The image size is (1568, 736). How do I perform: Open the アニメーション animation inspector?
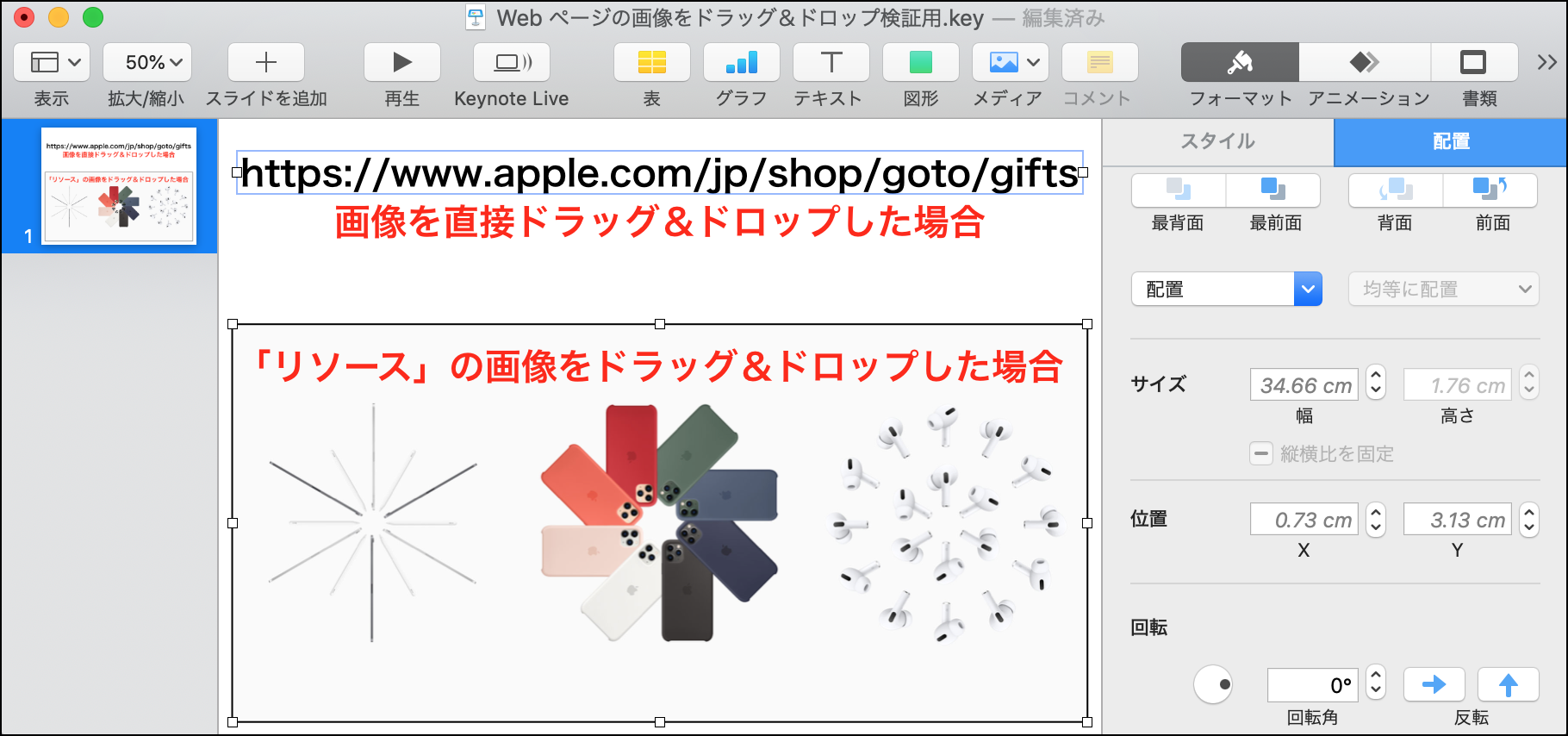click(x=1365, y=62)
